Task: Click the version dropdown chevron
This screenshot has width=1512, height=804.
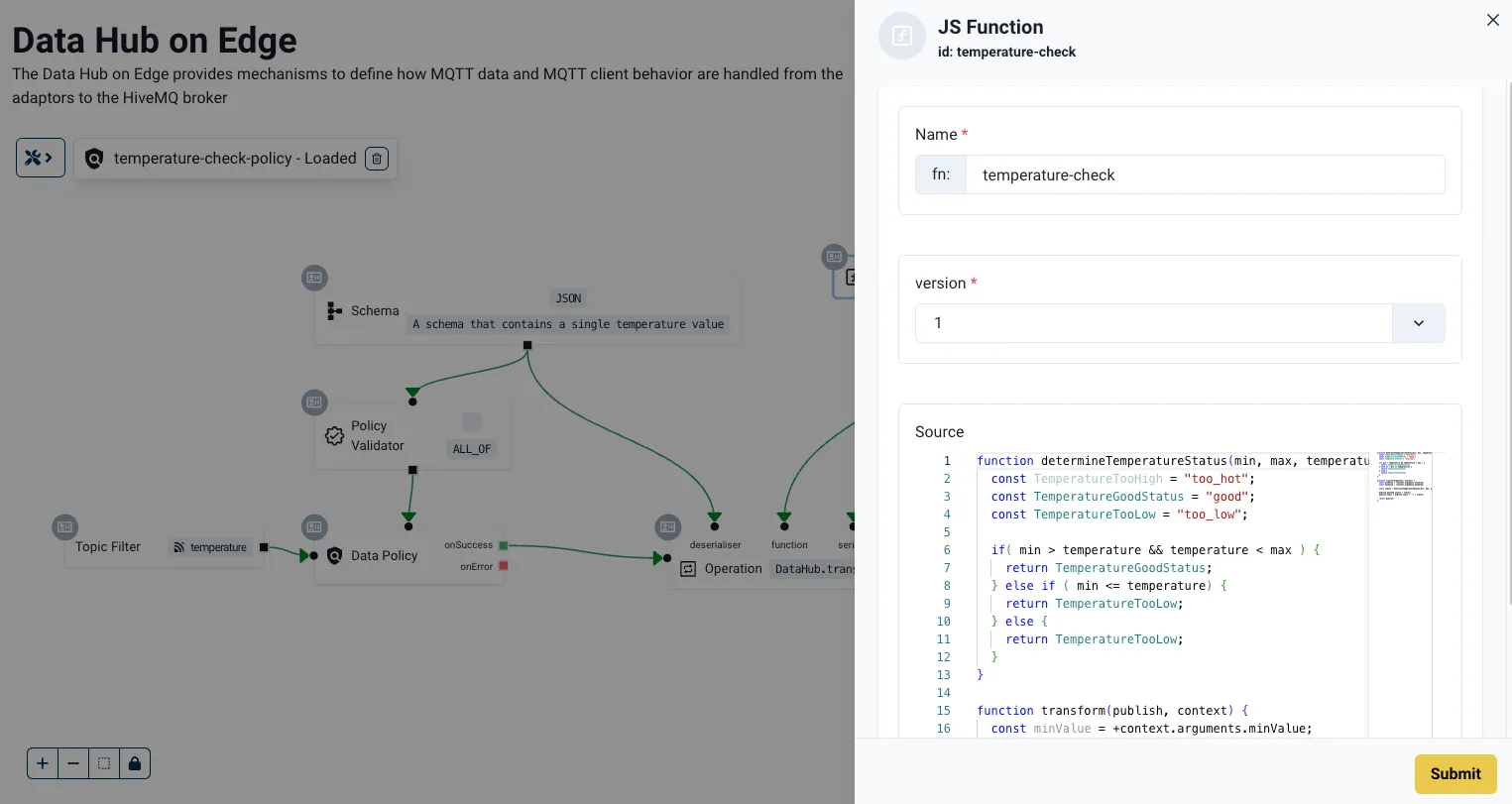Action: click(1418, 323)
